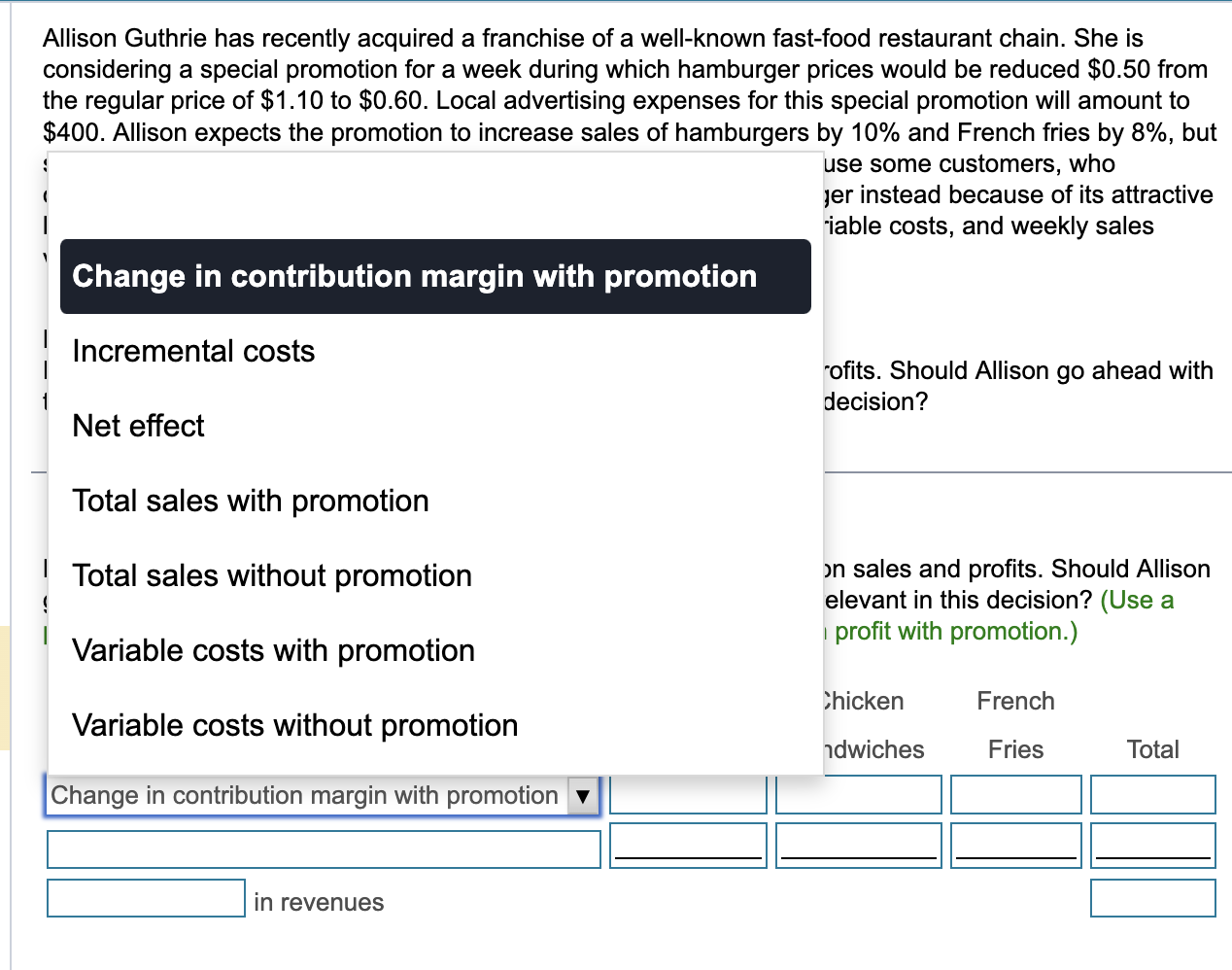Screen dimensions: 1232x970
Task: Click the Chicken Sandwiches amount input field
Action: [858, 794]
